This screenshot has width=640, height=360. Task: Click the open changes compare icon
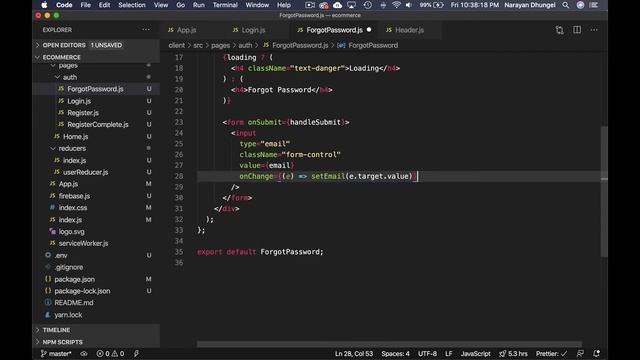(559, 30)
